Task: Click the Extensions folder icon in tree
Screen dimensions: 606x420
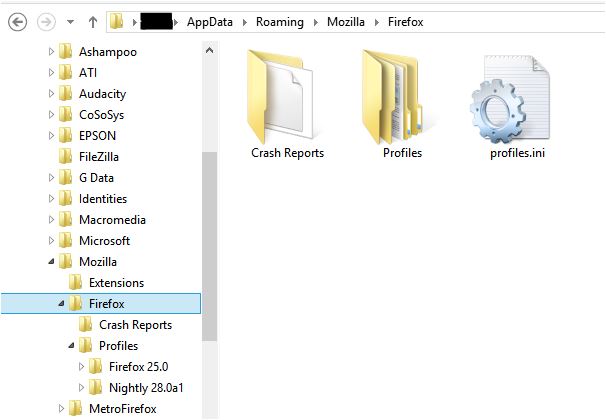Action: pos(75,282)
